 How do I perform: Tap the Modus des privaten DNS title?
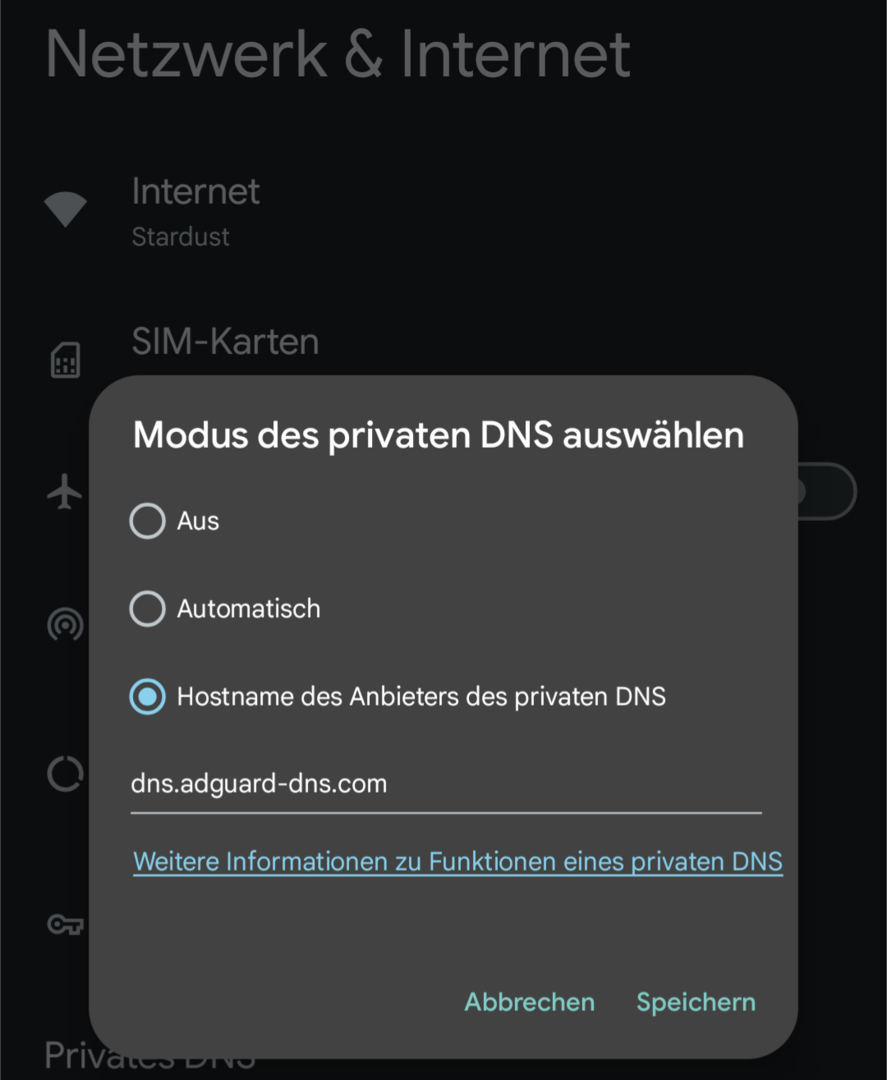point(438,436)
